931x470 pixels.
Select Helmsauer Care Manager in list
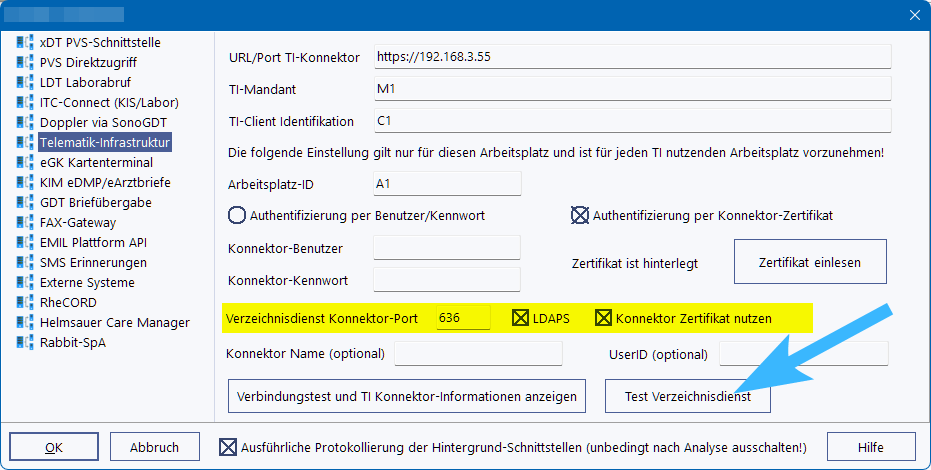(114, 323)
